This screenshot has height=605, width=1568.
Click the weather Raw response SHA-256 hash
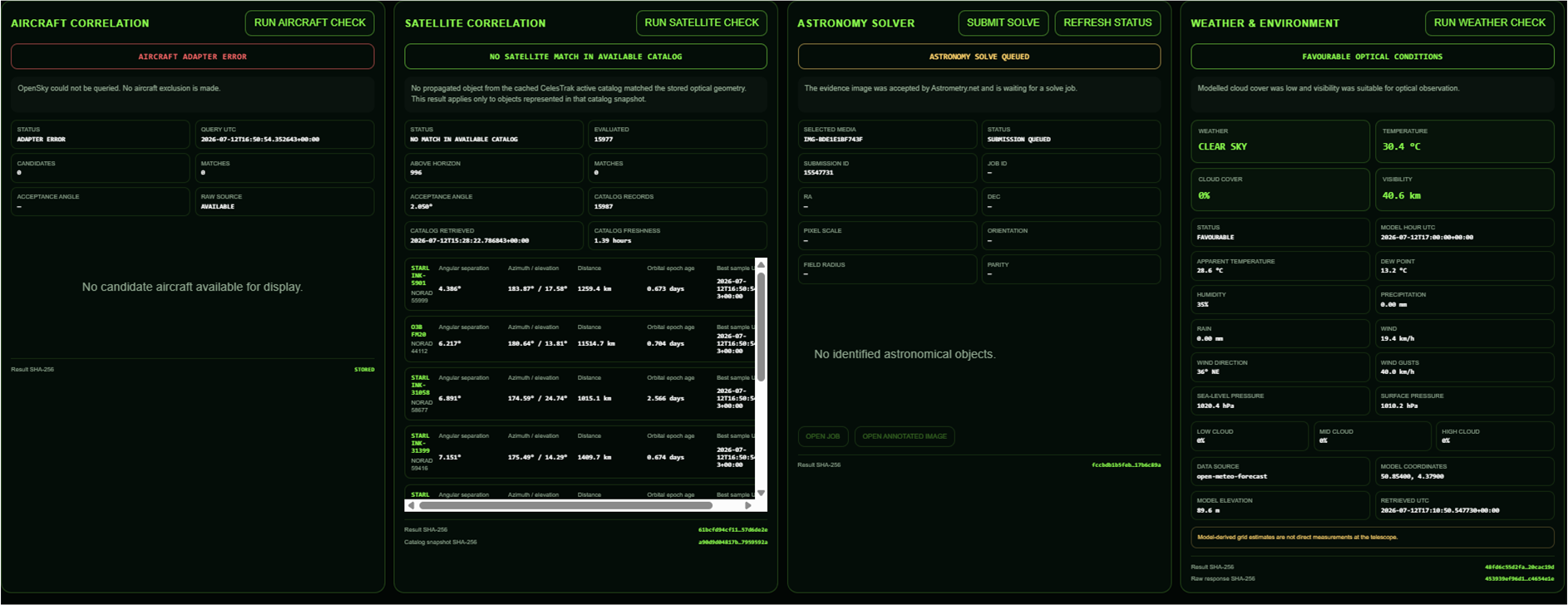pyautogui.click(x=1519, y=579)
